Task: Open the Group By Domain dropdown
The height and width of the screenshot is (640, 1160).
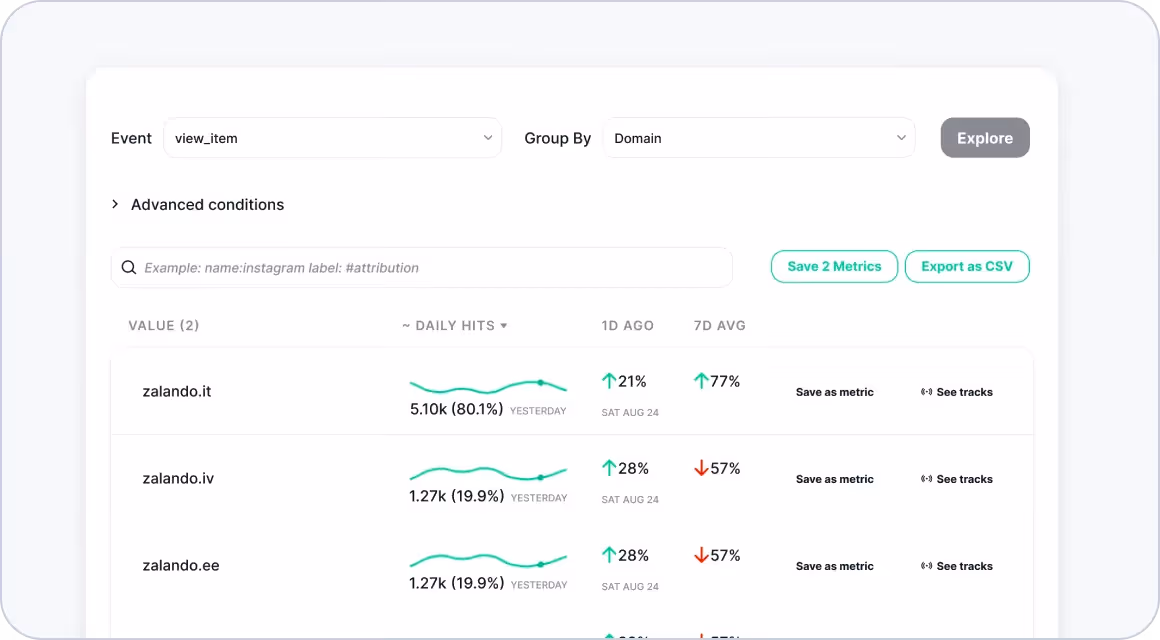Action: (x=759, y=138)
